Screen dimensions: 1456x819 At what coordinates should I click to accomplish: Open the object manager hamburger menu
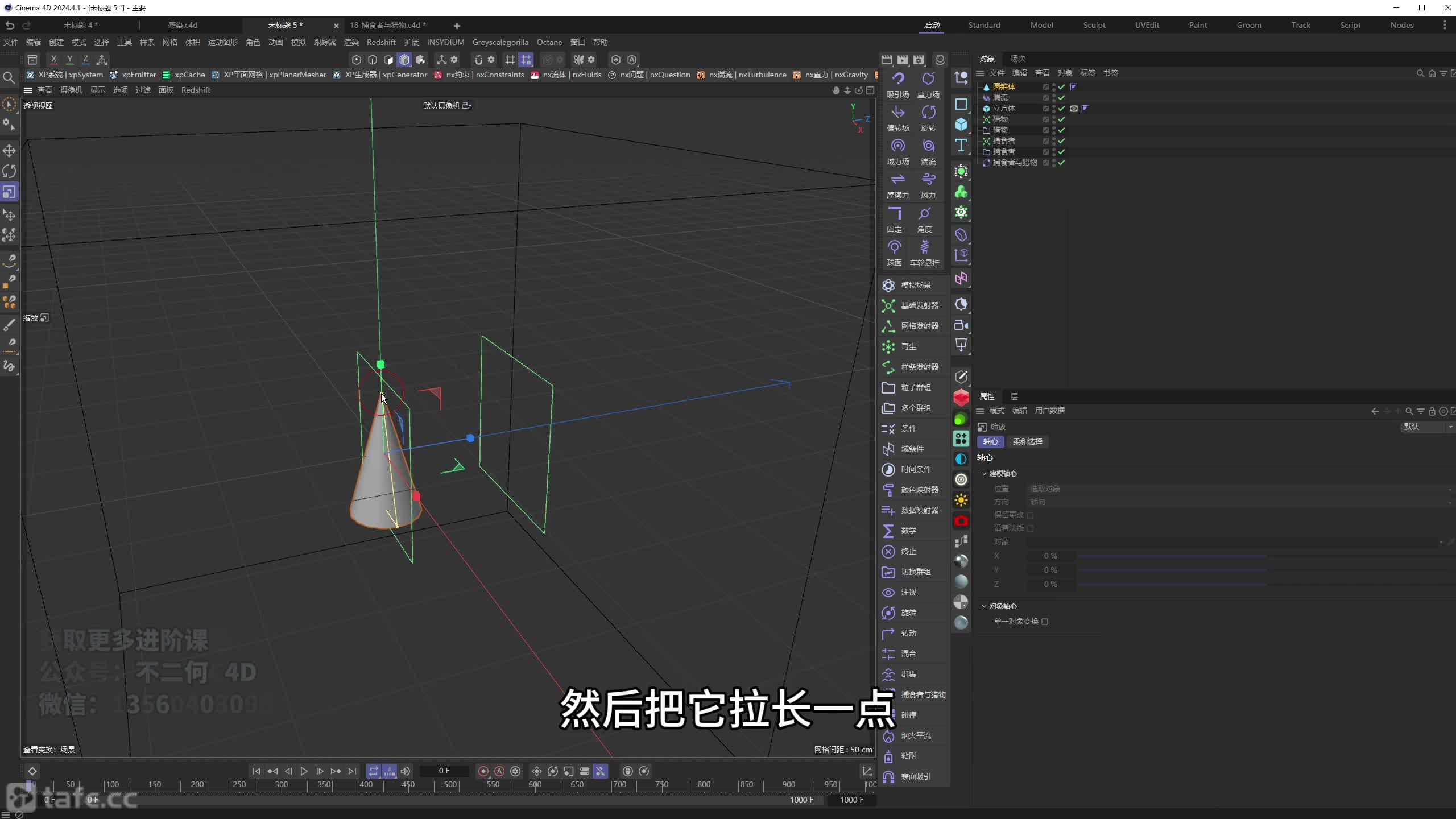pyautogui.click(x=980, y=73)
